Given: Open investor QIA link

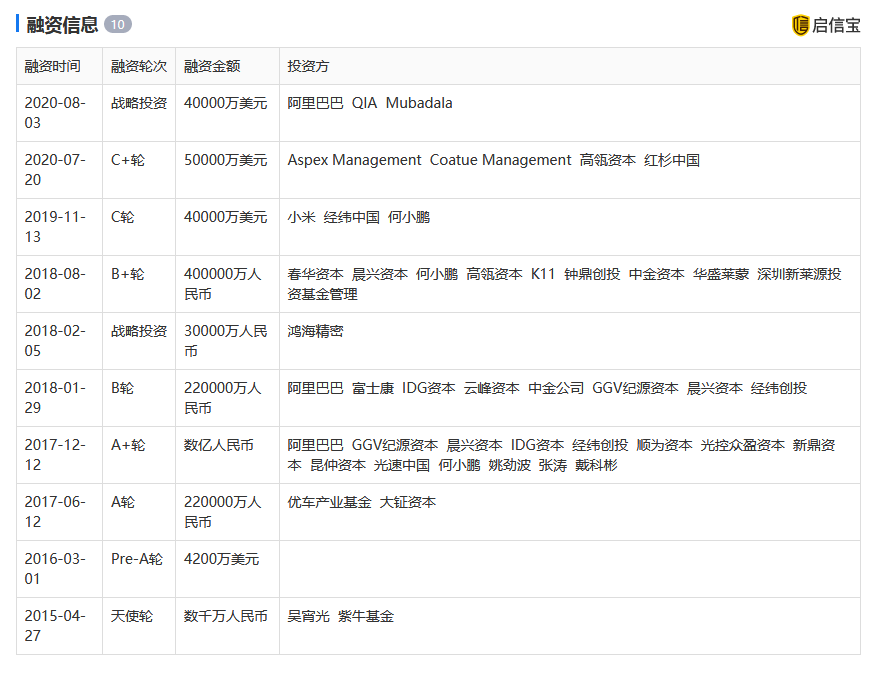Looking at the screenshot, I should (364, 103).
